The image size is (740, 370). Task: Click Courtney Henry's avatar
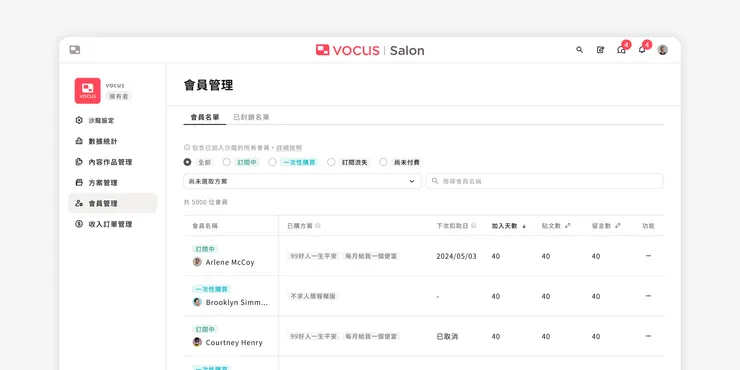197,342
